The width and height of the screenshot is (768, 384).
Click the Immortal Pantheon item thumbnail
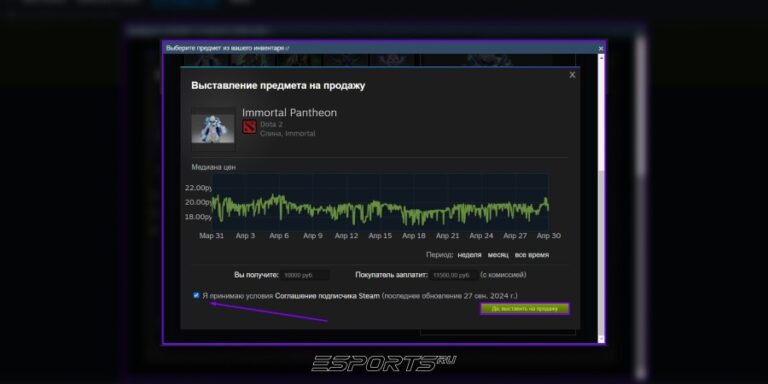213,129
